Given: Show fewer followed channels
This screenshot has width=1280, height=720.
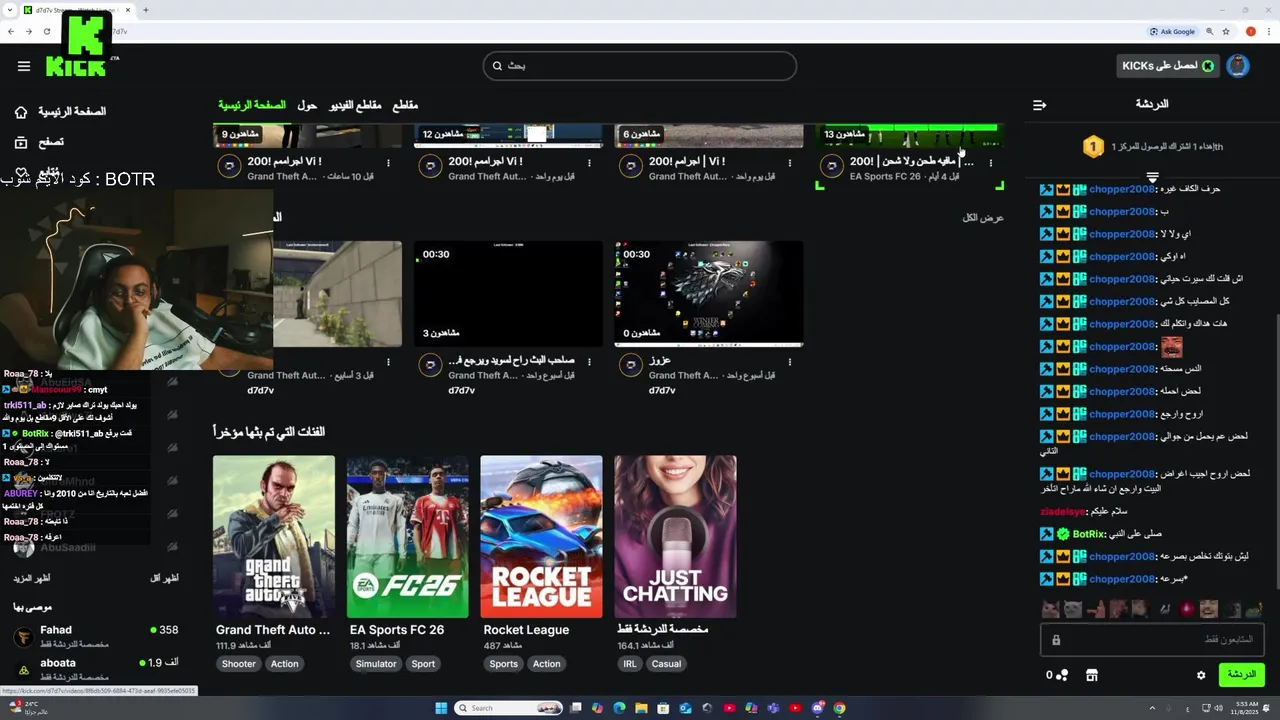Looking at the screenshot, I should (x=165, y=579).
